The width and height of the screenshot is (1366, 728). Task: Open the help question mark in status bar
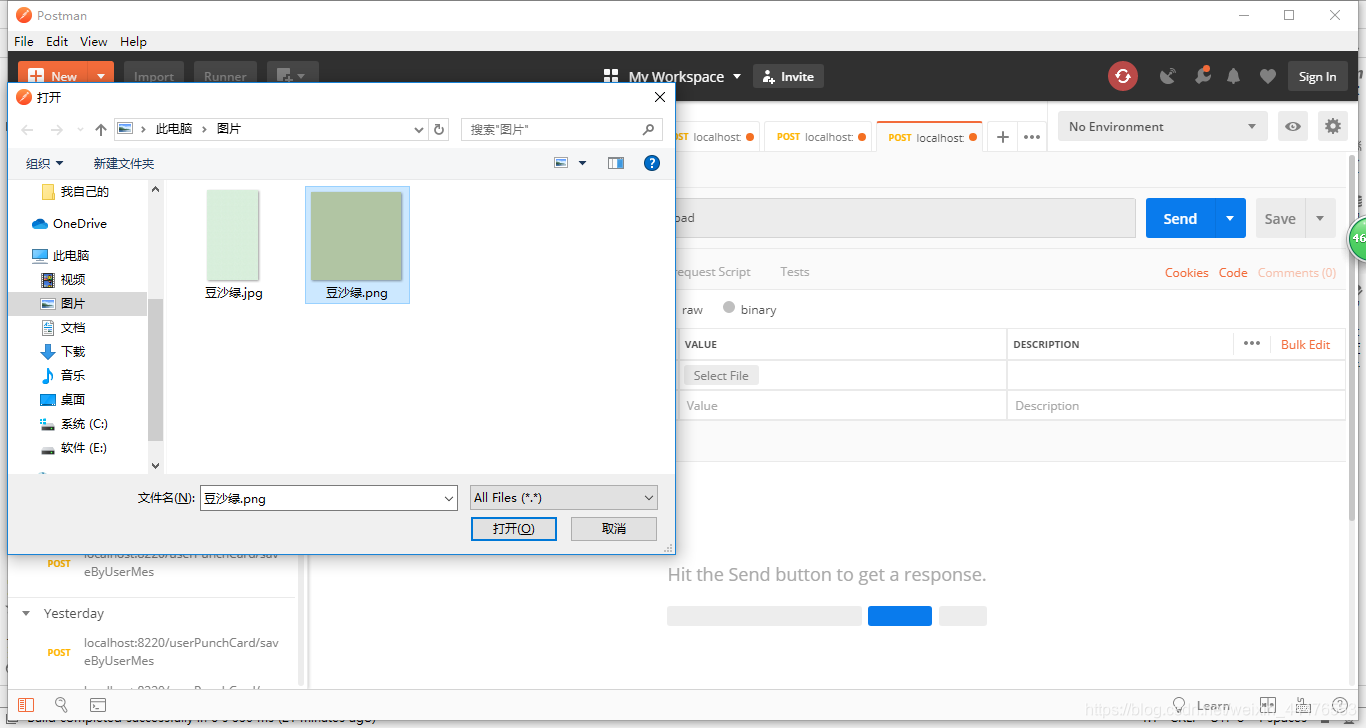point(1340,705)
